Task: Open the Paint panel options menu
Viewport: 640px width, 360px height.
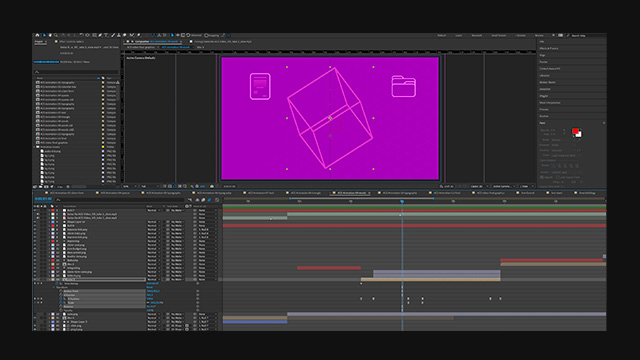Action: coord(604,123)
